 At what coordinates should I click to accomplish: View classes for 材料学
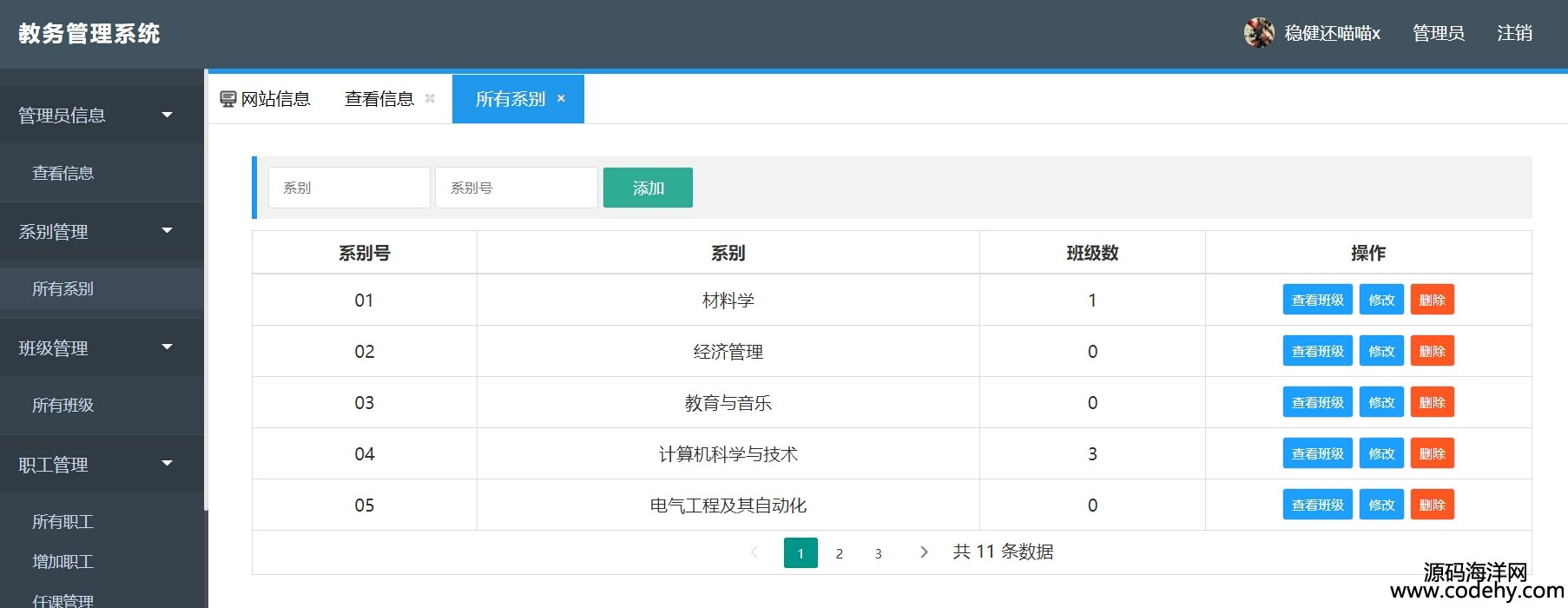point(1317,300)
